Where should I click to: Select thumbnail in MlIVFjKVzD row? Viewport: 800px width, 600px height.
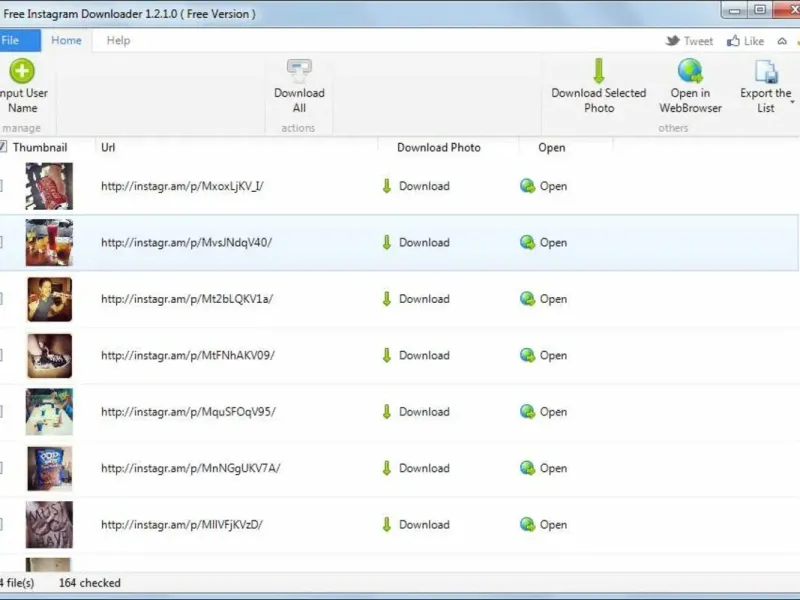[x=49, y=524]
